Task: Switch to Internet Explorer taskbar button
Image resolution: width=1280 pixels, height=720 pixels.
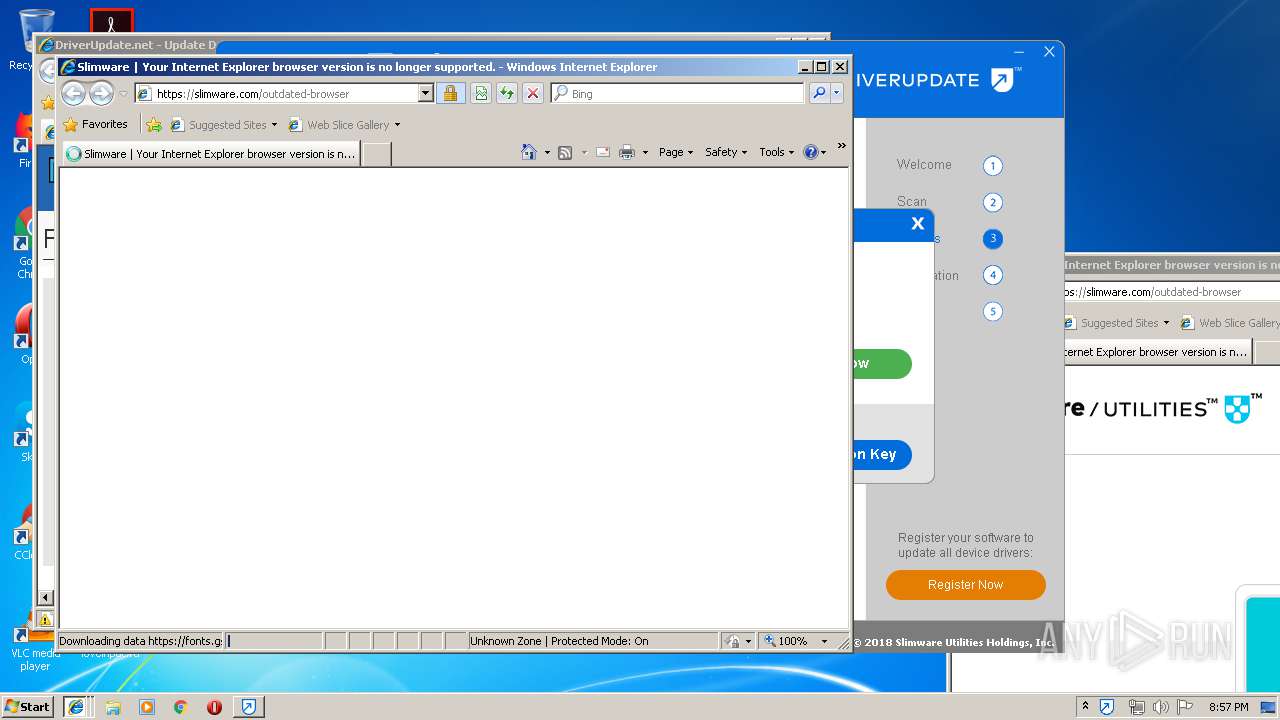Action: tap(76, 707)
